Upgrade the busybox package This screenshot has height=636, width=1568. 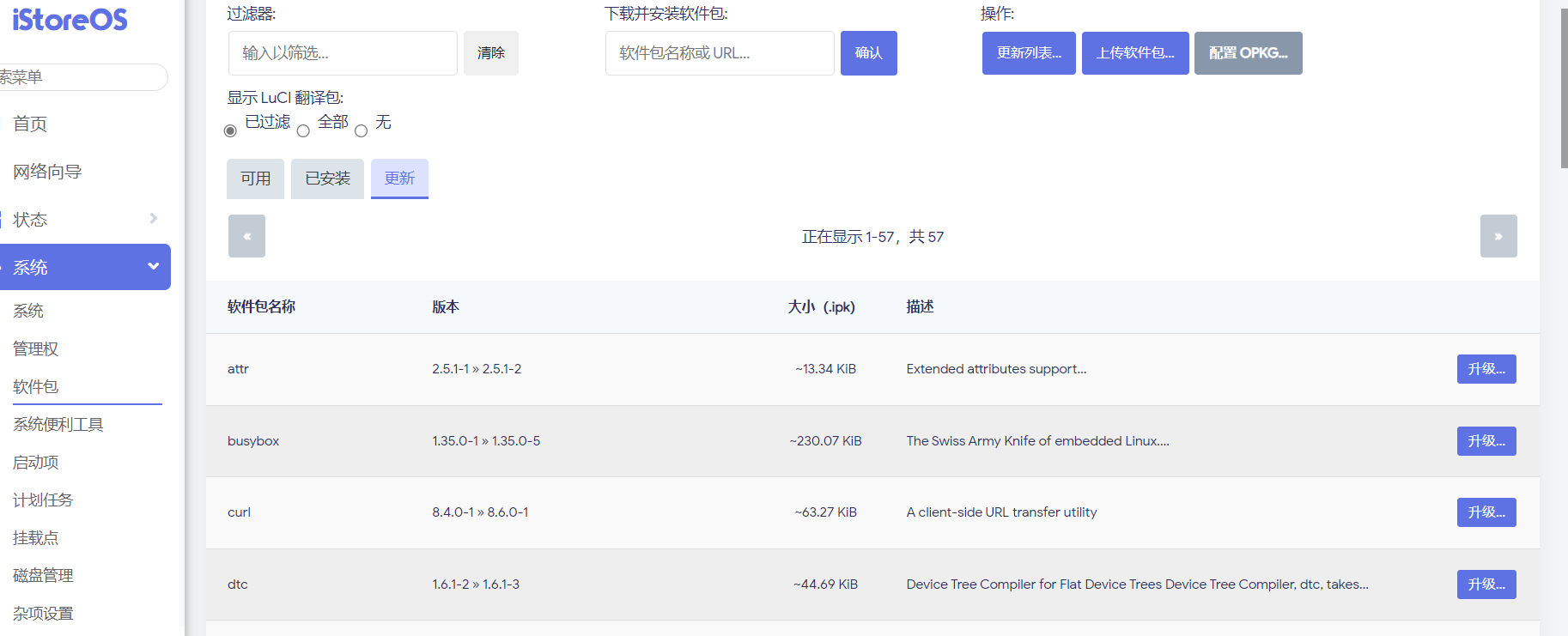1486,441
